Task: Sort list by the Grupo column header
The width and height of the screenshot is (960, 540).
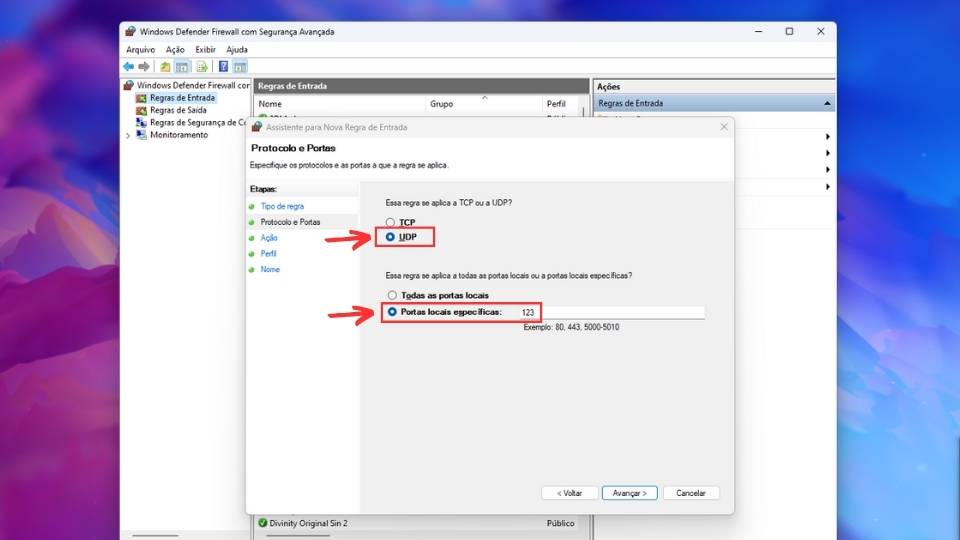Action: [441, 104]
